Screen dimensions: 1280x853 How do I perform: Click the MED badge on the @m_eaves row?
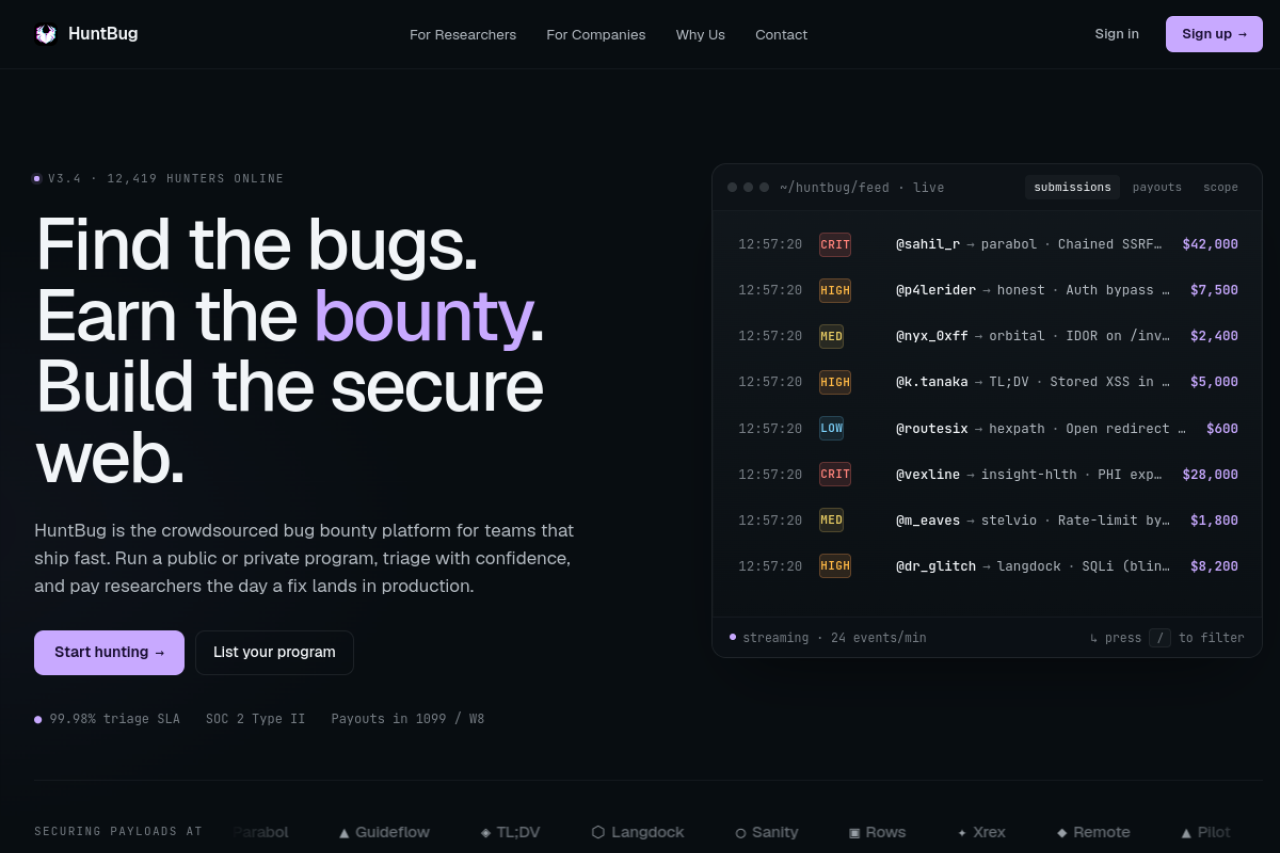tap(831, 520)
